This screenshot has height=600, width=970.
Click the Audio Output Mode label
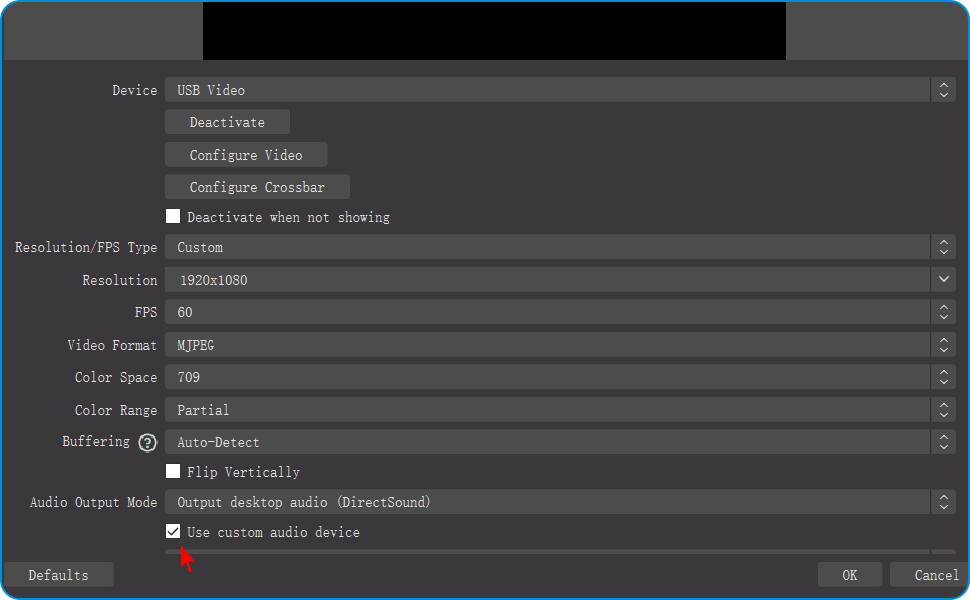[93, 502]
